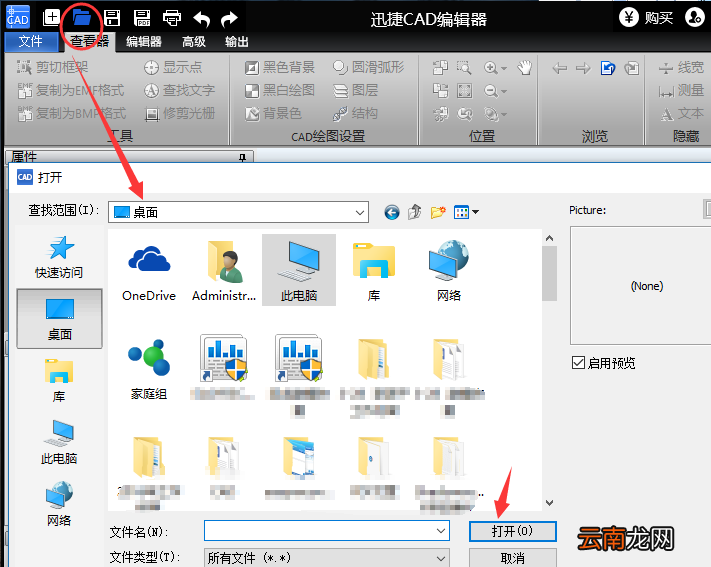Click the print icon in title bar
711x567 pixels.
click(172, 18)
